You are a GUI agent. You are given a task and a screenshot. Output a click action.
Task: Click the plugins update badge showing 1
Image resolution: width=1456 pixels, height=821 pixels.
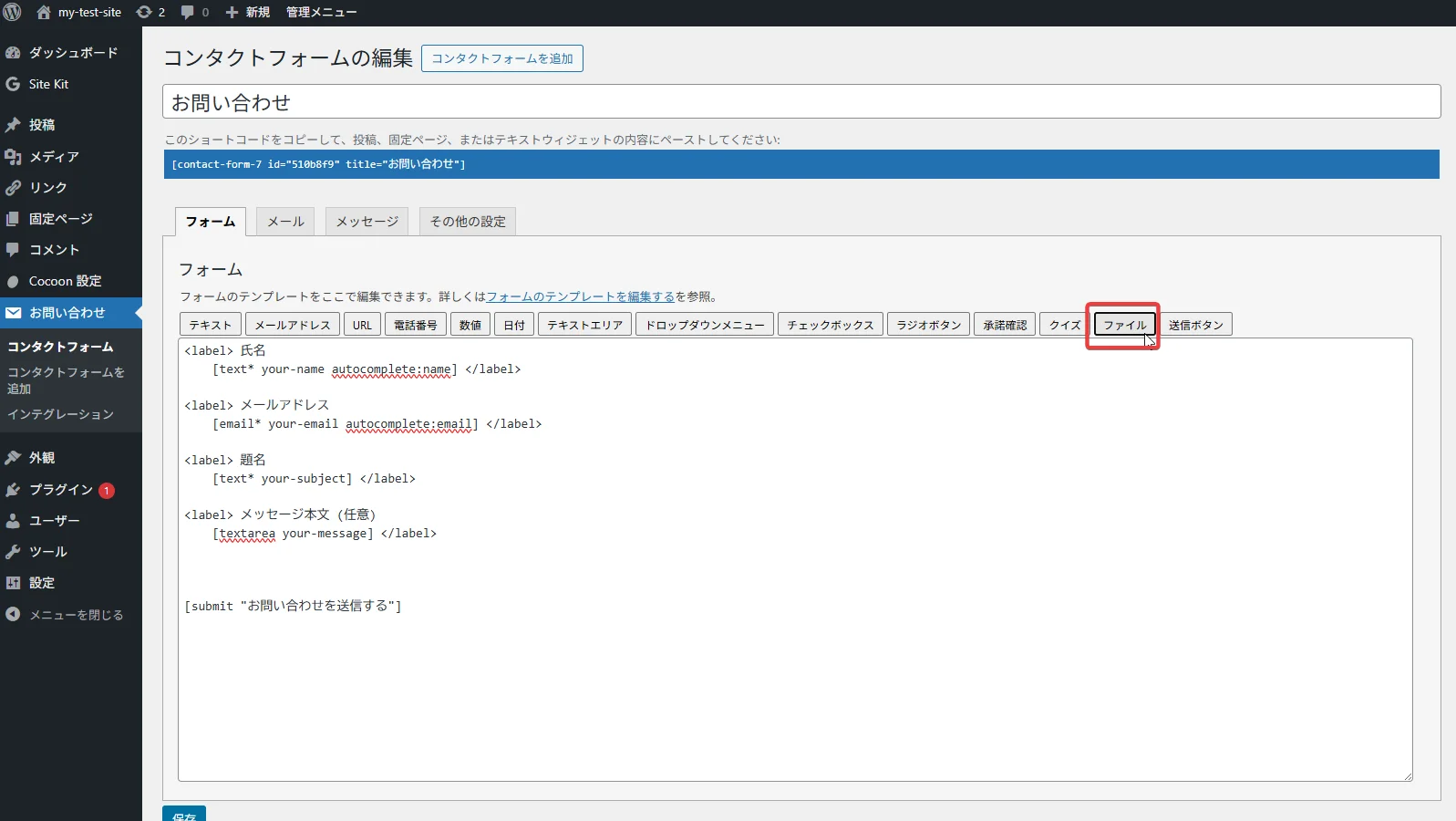(107, 491)
